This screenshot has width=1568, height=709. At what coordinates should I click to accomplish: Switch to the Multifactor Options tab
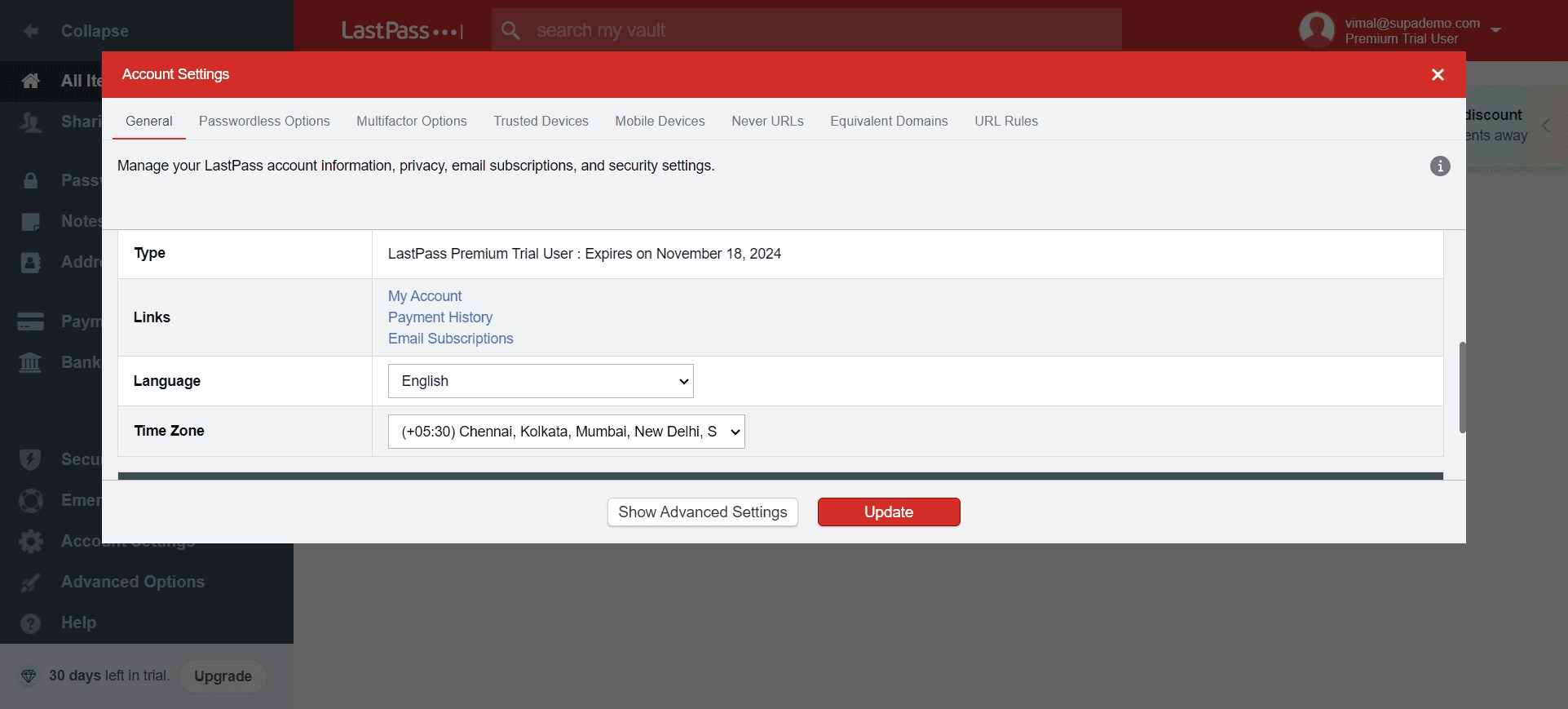point(412,121)
